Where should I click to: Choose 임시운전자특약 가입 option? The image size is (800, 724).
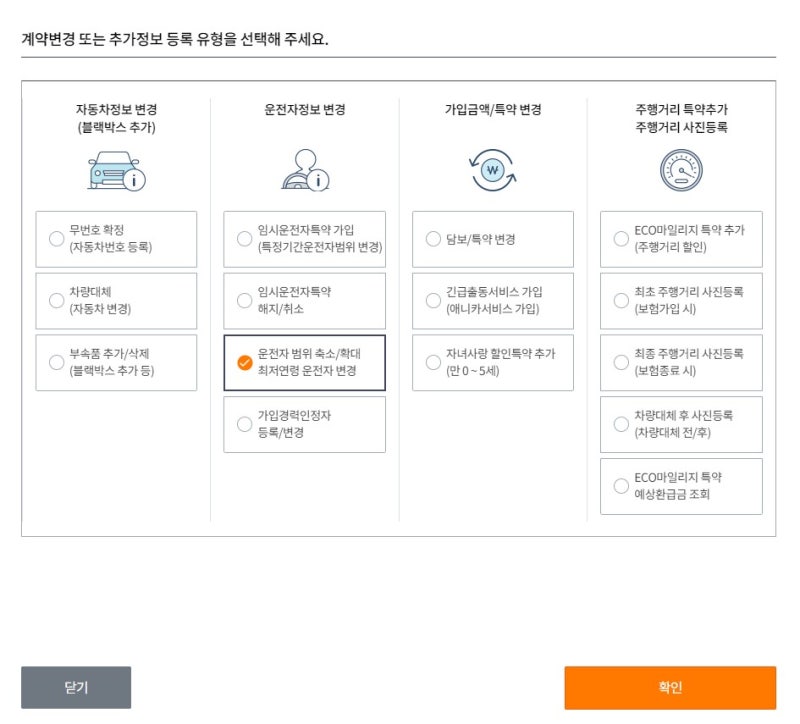305,239
